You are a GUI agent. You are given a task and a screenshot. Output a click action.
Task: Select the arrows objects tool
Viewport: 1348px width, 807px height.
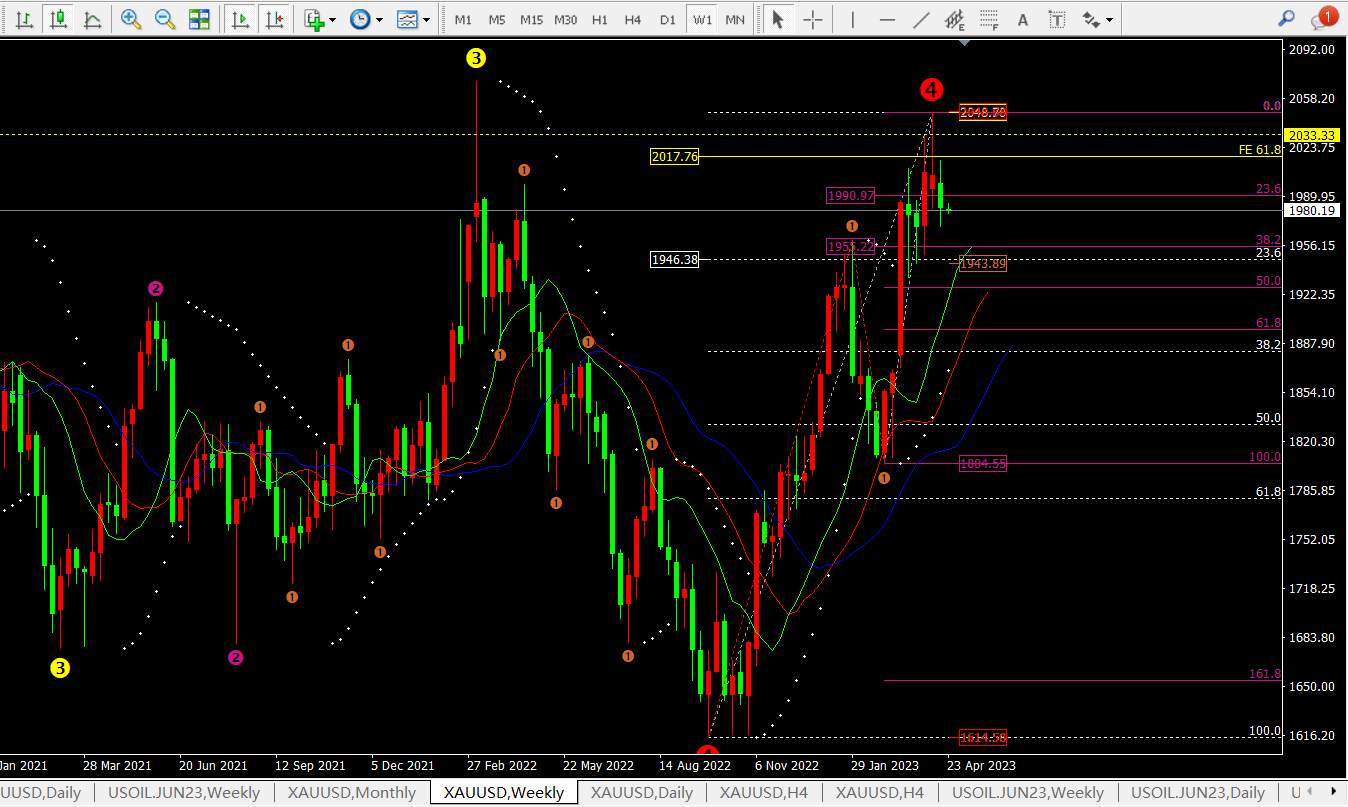click(x=1091, y=19)
